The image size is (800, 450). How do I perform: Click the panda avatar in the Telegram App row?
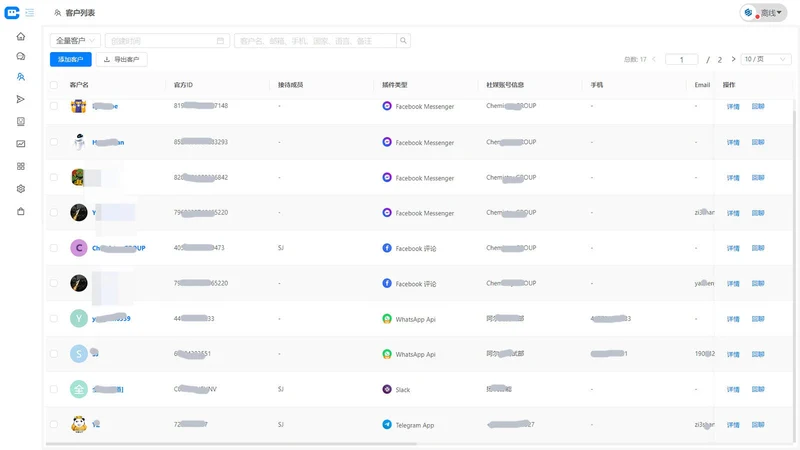point(79,424)
